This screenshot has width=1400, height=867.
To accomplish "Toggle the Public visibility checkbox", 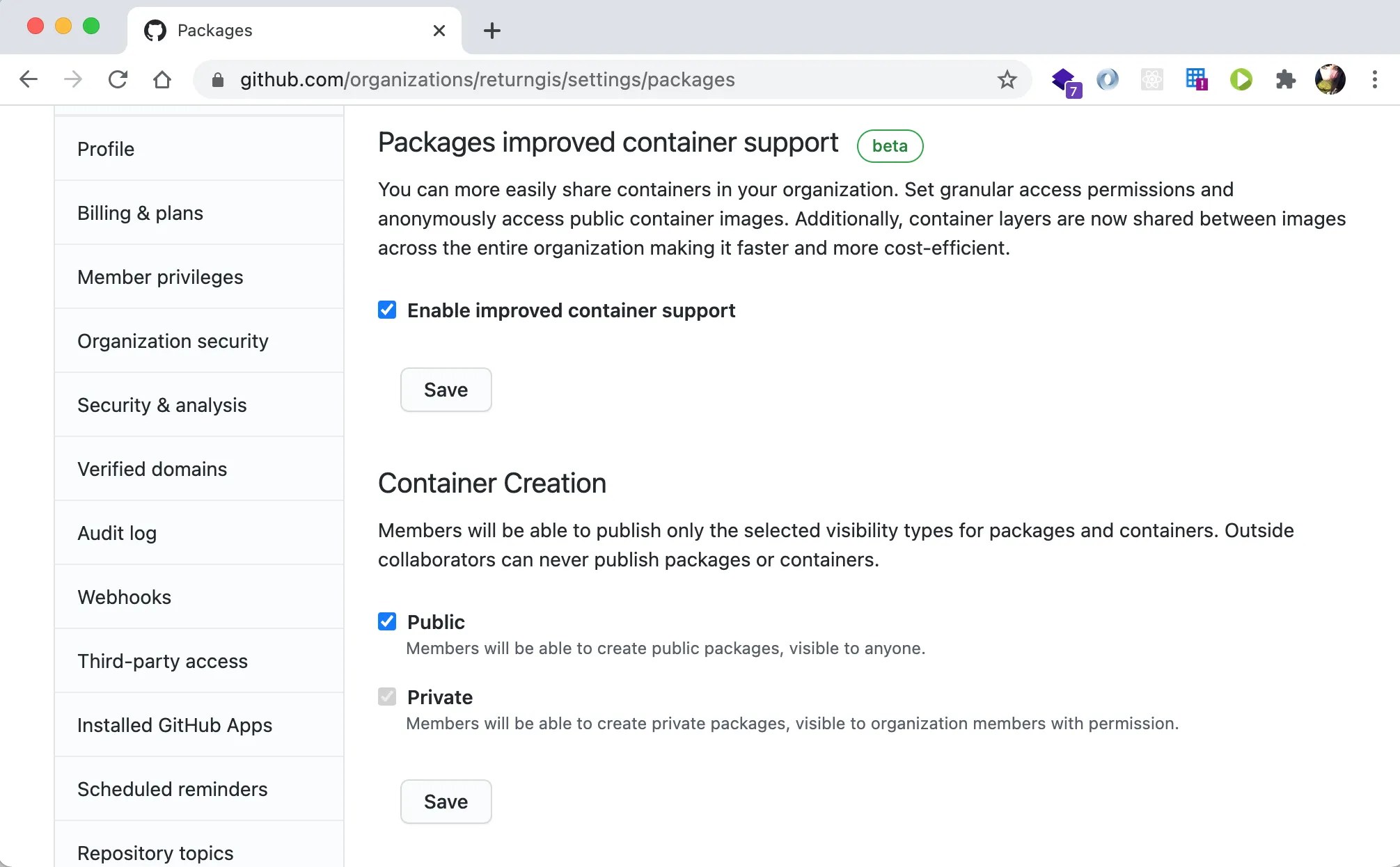I will pyautogui.click(x=387, y=621).
